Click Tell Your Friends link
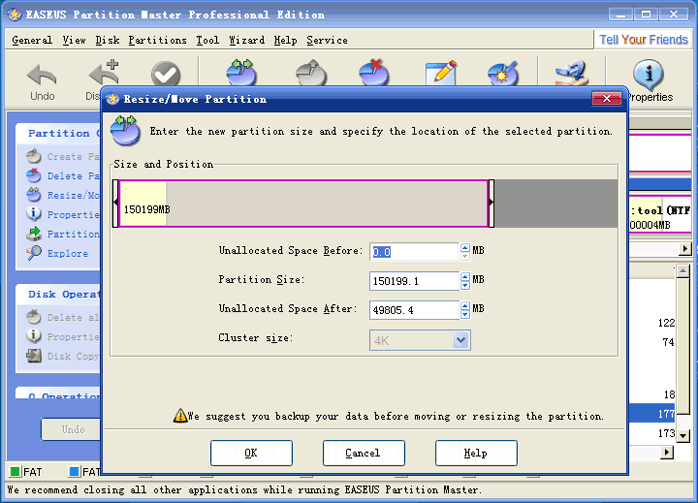Viewport: 698px width, 503px height. click(x=643, y=40)
